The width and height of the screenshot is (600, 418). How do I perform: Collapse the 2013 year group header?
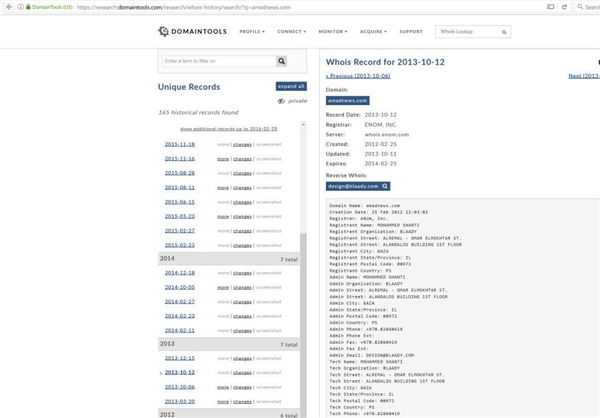tap(229, 344)
